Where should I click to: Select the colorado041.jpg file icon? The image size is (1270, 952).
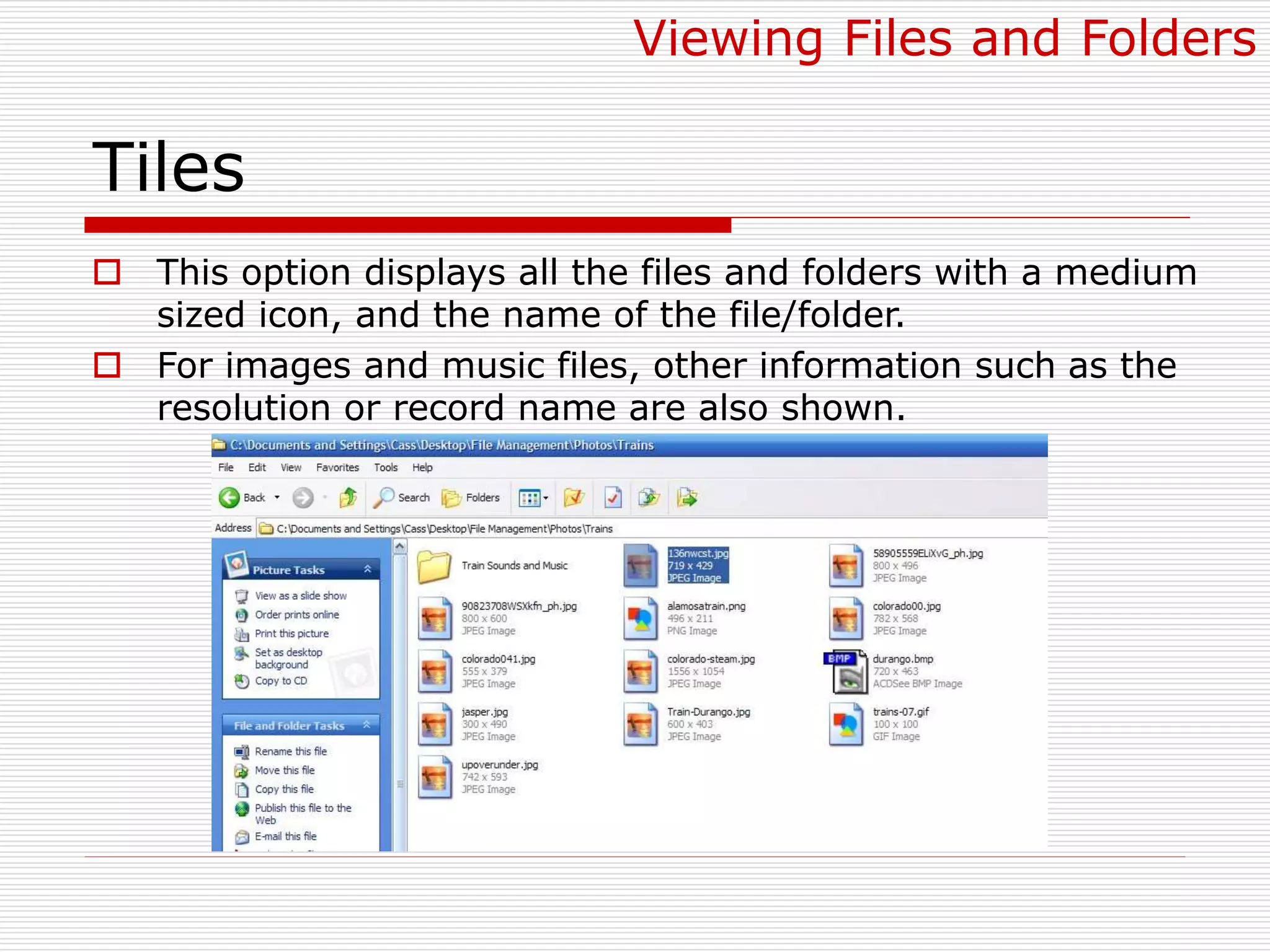pyautogui.click(x=435, y=671)
